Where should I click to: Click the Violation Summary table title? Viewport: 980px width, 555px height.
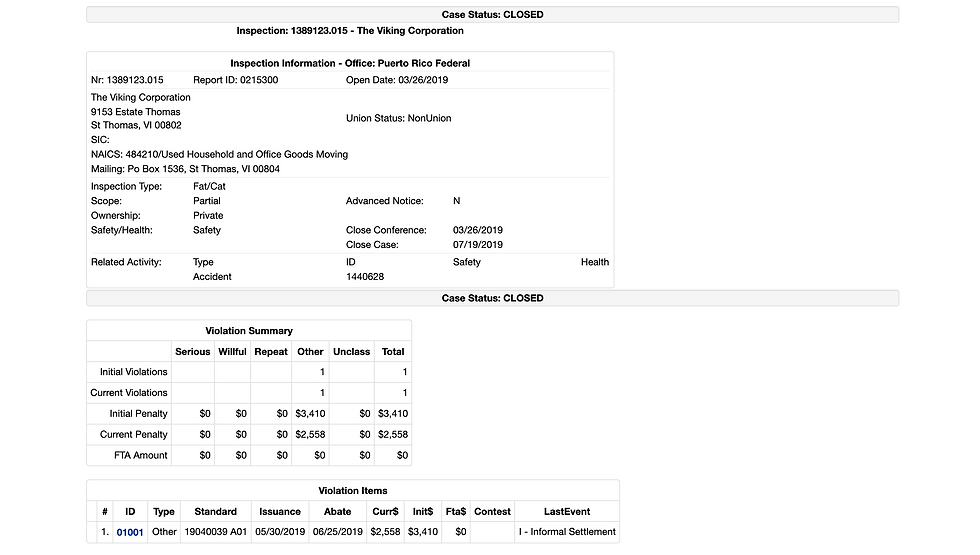coord(249,331)
